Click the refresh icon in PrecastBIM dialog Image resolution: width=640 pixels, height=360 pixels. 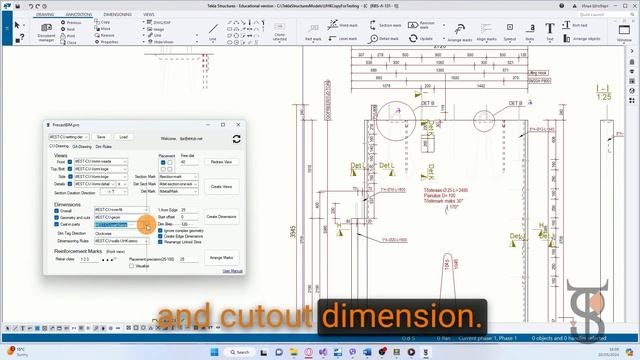[x=236, y=139]
